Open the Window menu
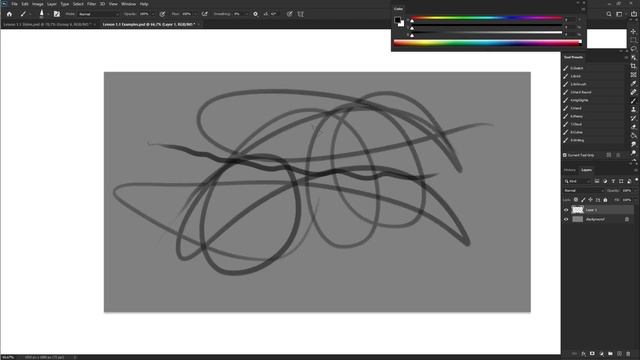640x360 pixels. (128, 4)
